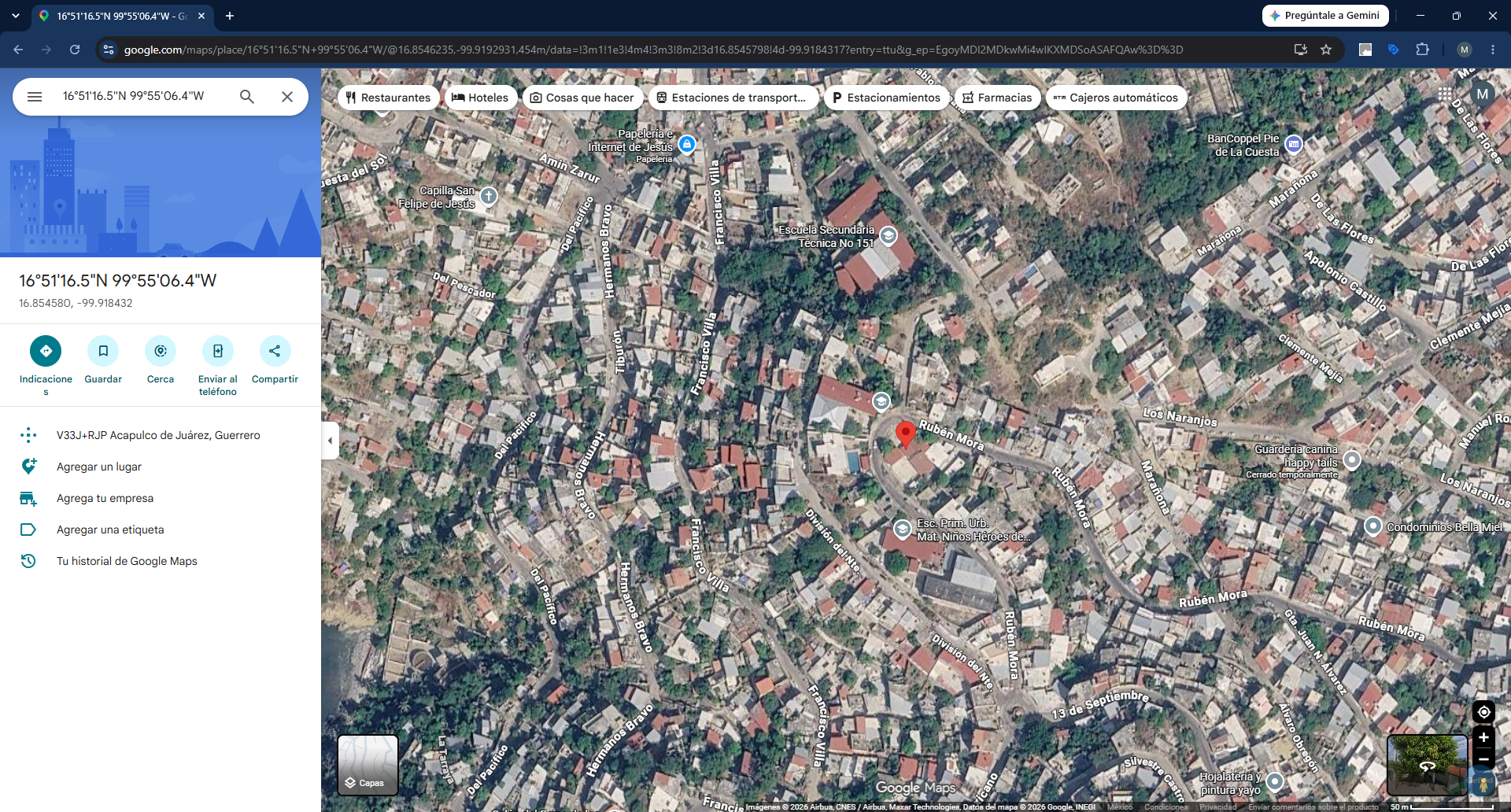1511x812 pixels.
Task: Select the Estacionamientos filter chip
Action: coord(885,98)
